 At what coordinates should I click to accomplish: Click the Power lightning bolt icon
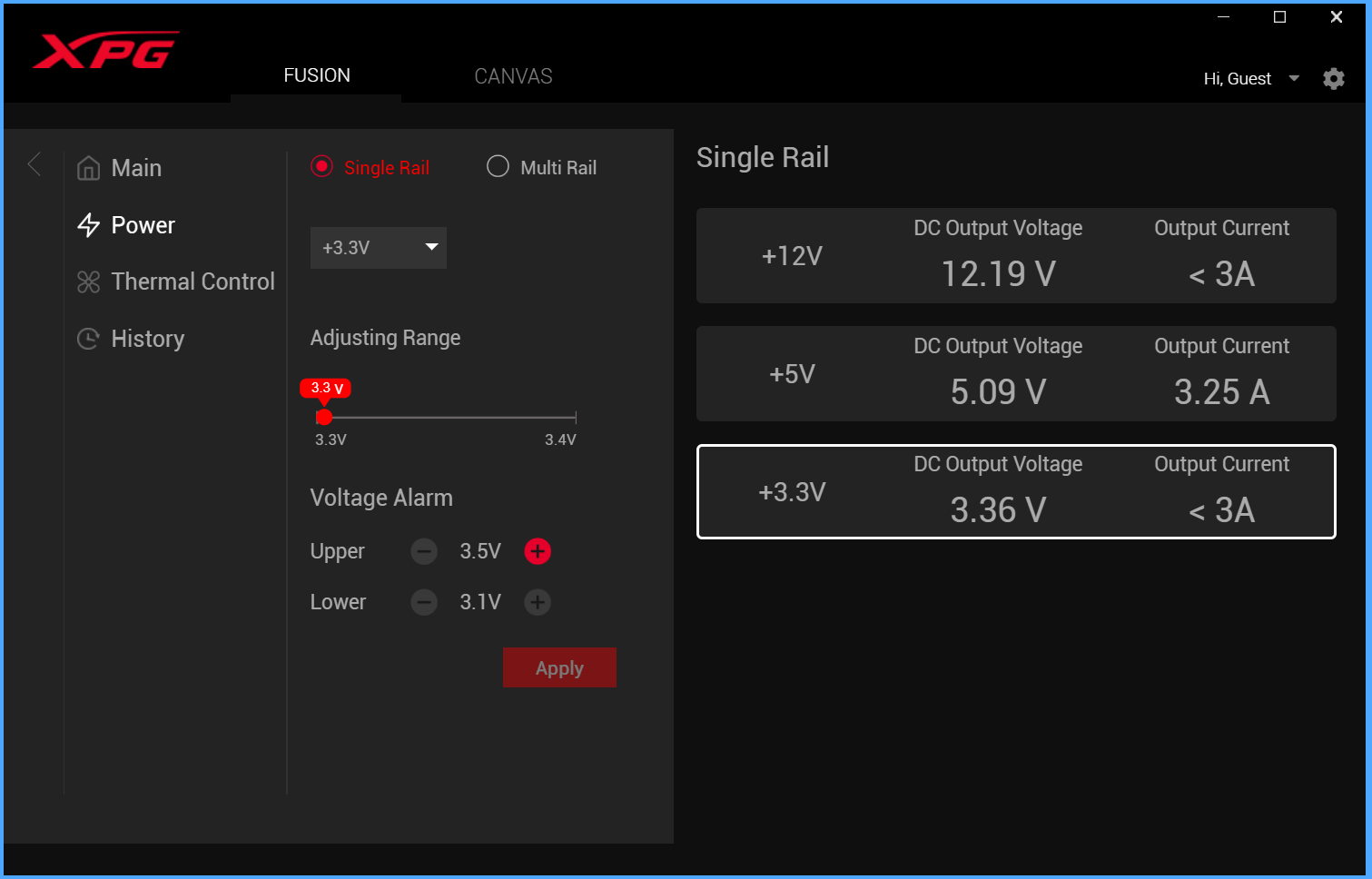point(88,225)
